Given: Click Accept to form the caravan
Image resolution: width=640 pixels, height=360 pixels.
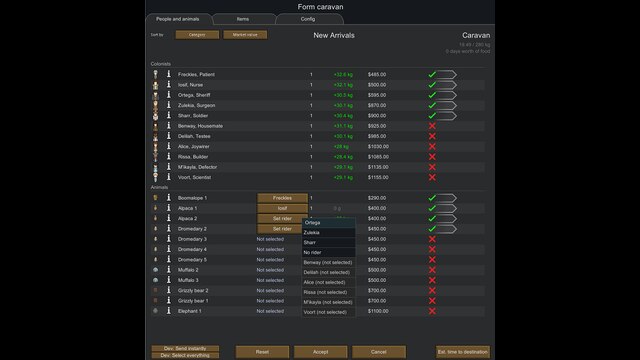Looking at the screenshot, I should [x=320, y=351].
